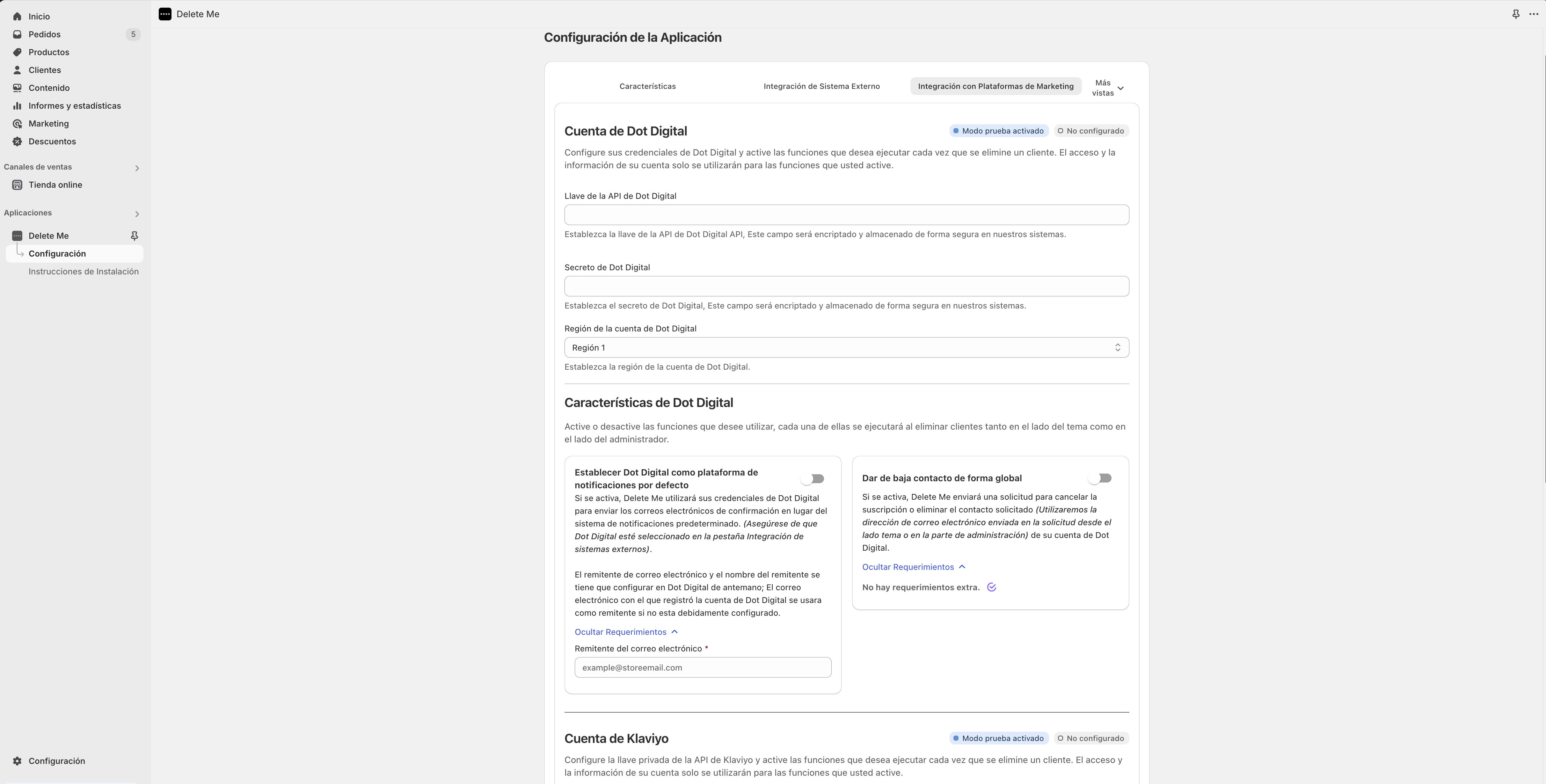Screen dimensions: 1546x784
Task: Click the Descuentos badge icon
Action: (18, 142)
